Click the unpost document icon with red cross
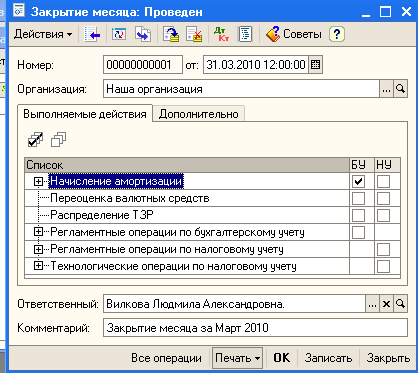The height and width of the screenshot is (373, 418). 194,34
